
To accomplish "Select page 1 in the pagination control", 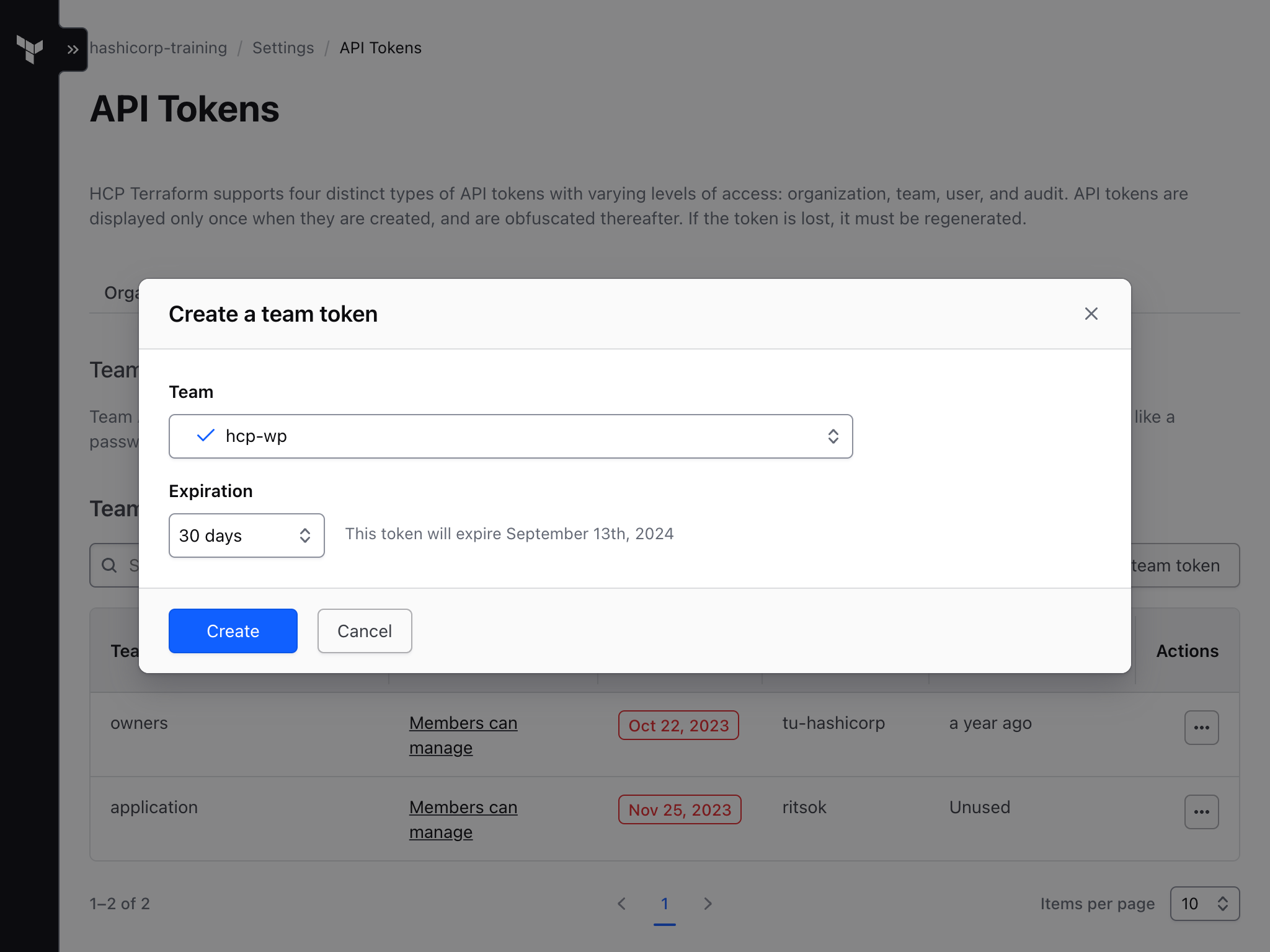I will (664, 904).
